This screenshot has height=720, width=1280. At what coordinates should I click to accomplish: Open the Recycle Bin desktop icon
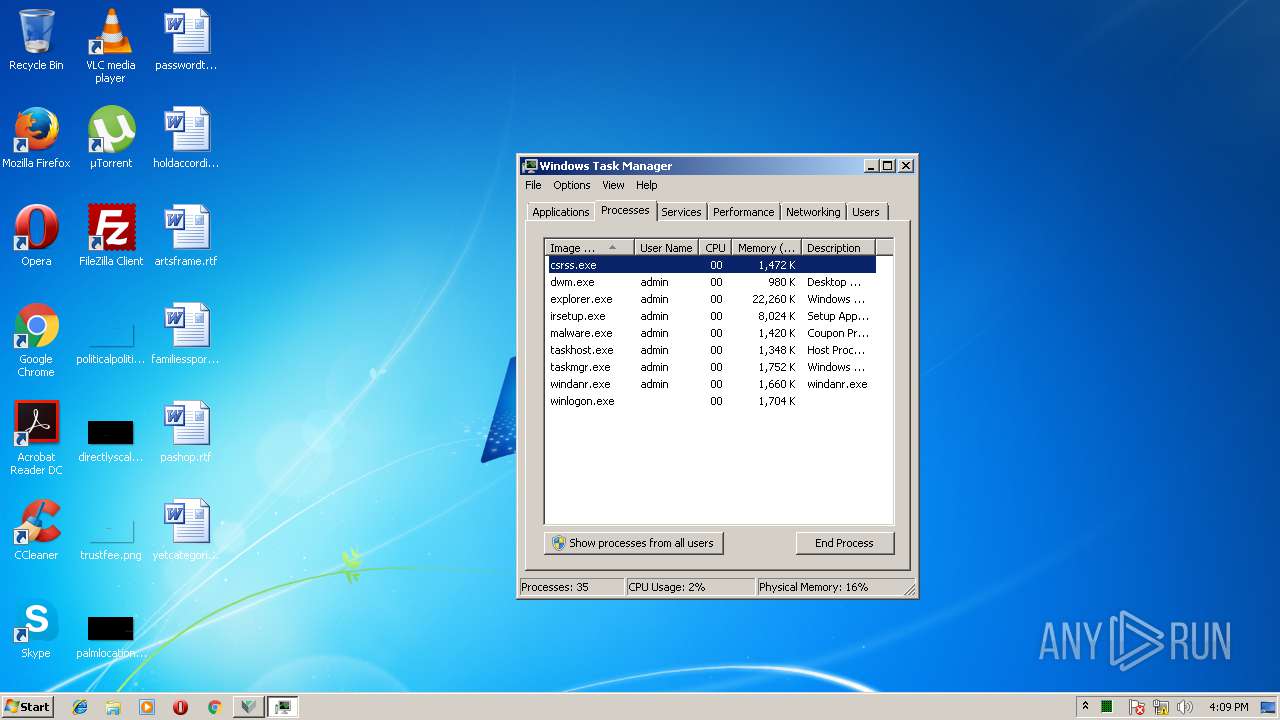tap(36, 40)
